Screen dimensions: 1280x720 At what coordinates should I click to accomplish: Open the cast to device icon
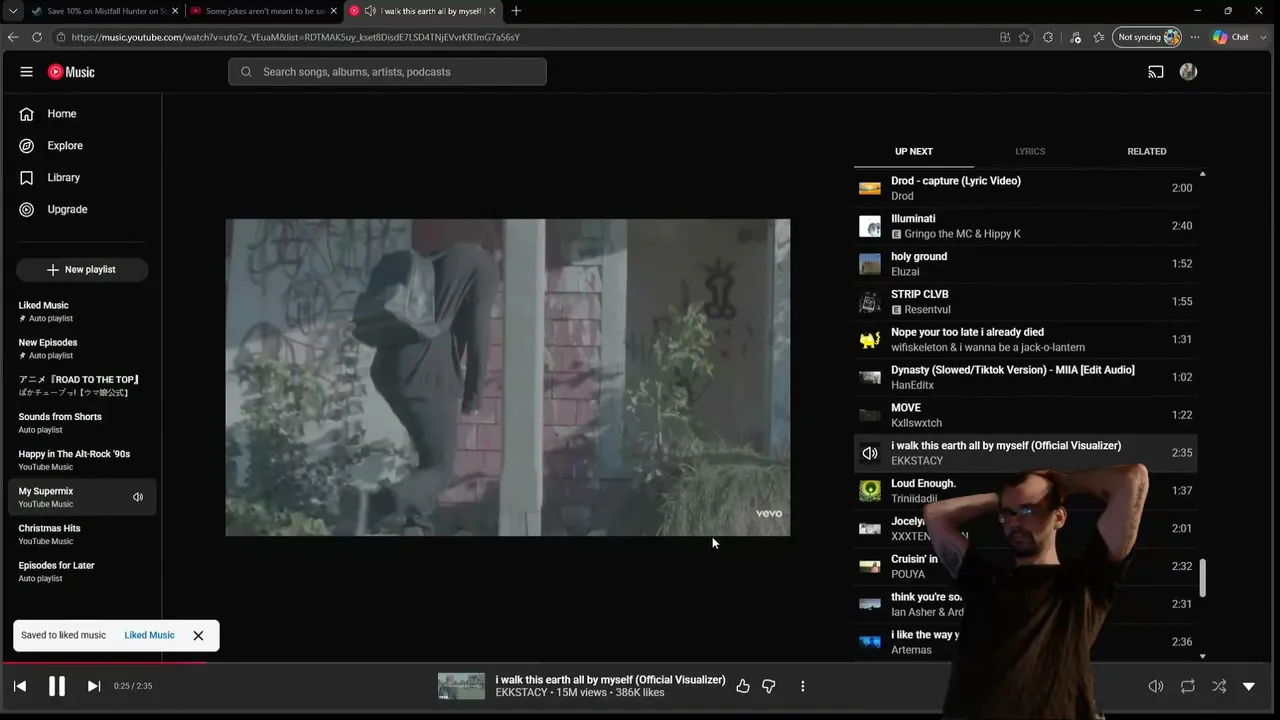(x=1156, y=72)
